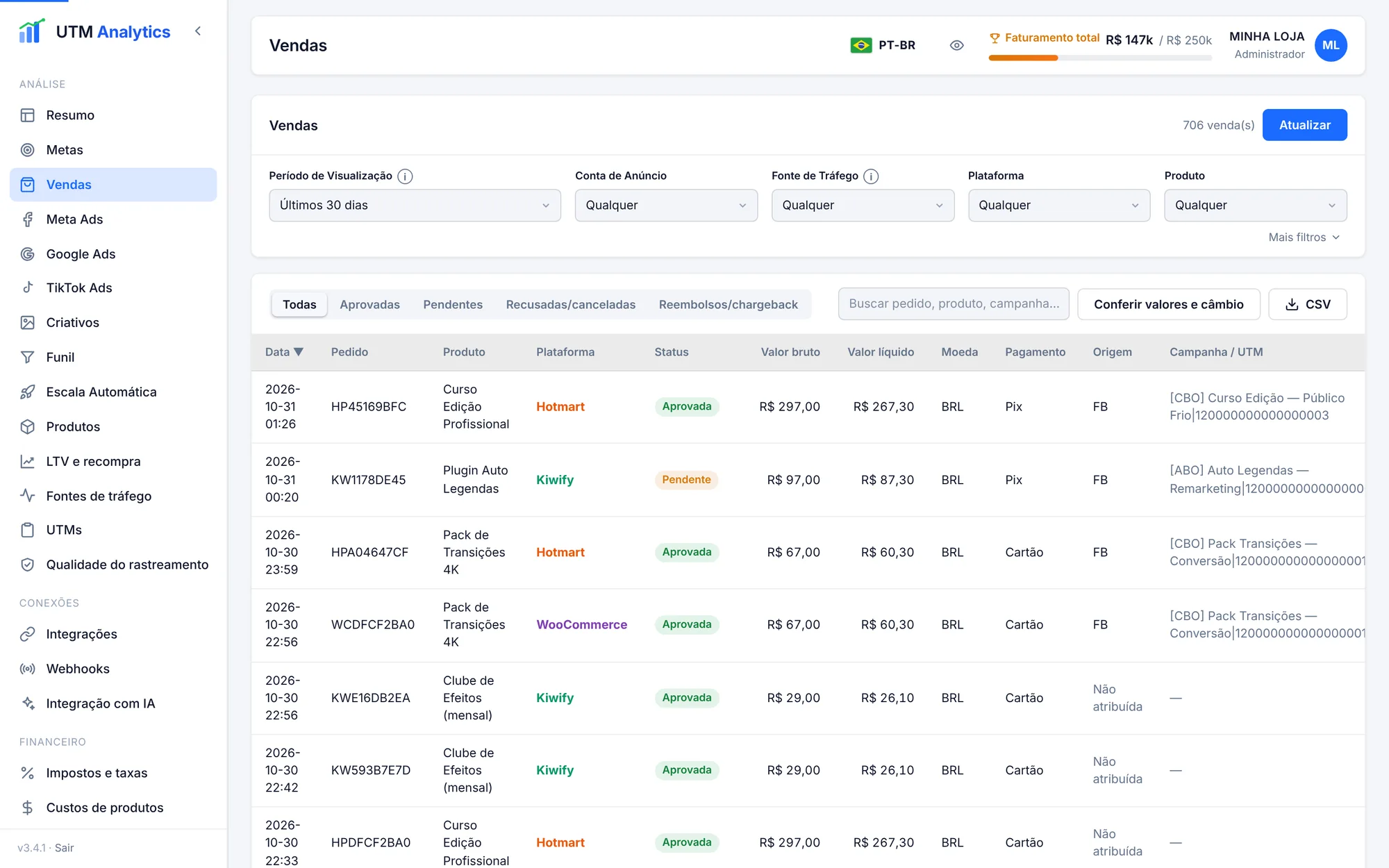
Task: Export sales with the CSV button
Action: coord(1308,304)
